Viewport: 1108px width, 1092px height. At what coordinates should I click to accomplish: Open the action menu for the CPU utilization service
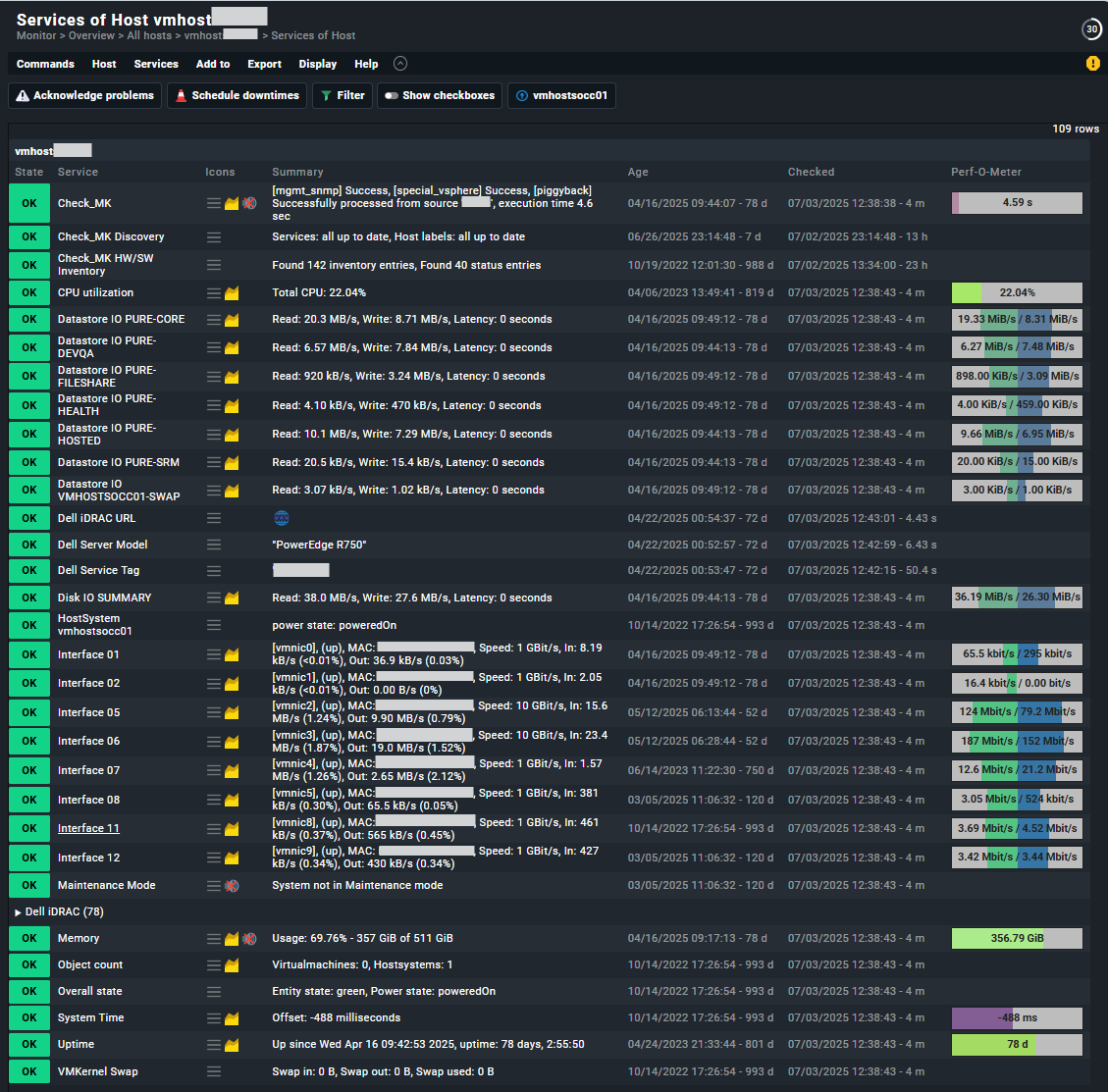[x=213, y=293]
